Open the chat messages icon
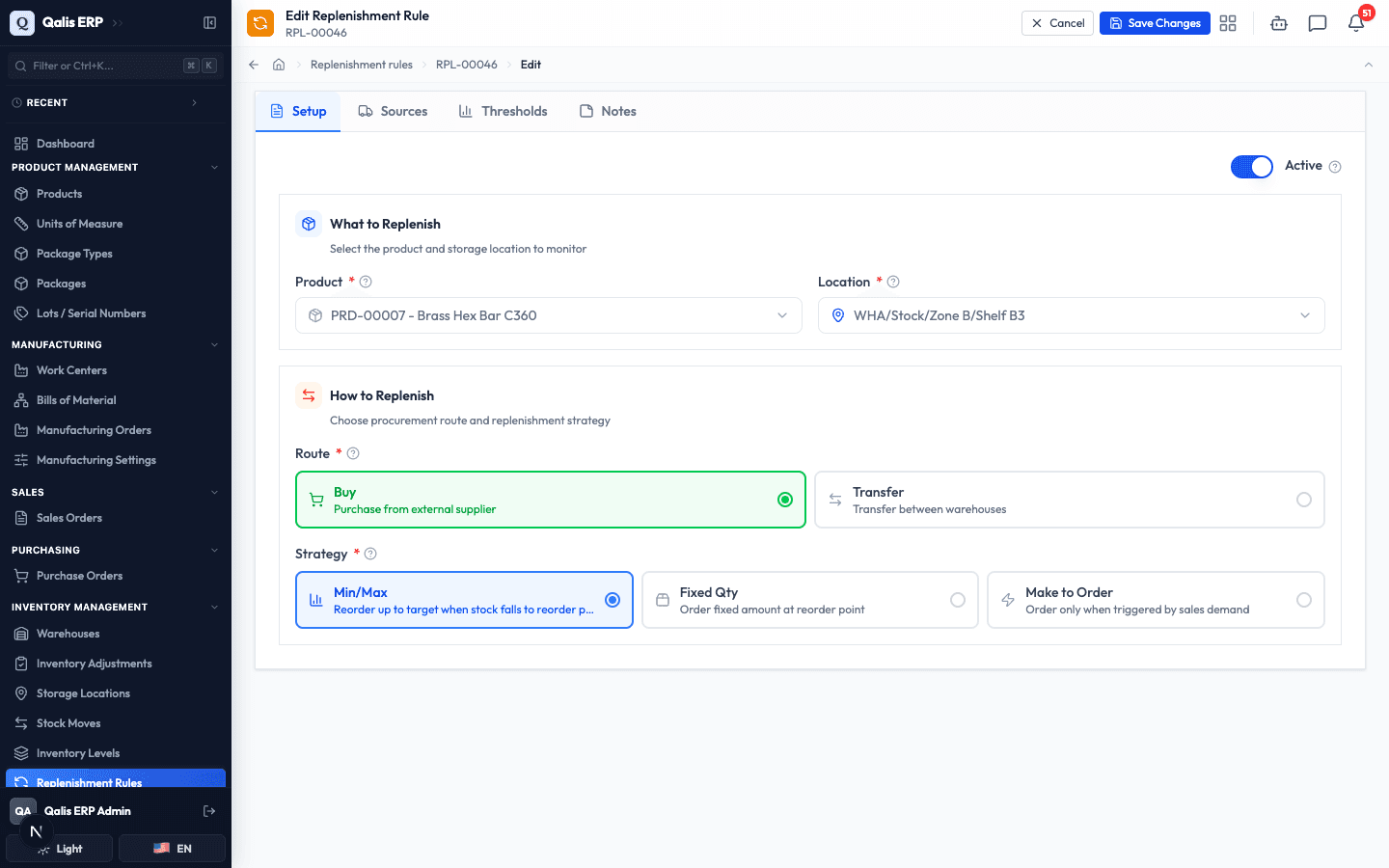 tap(1318, 23)
